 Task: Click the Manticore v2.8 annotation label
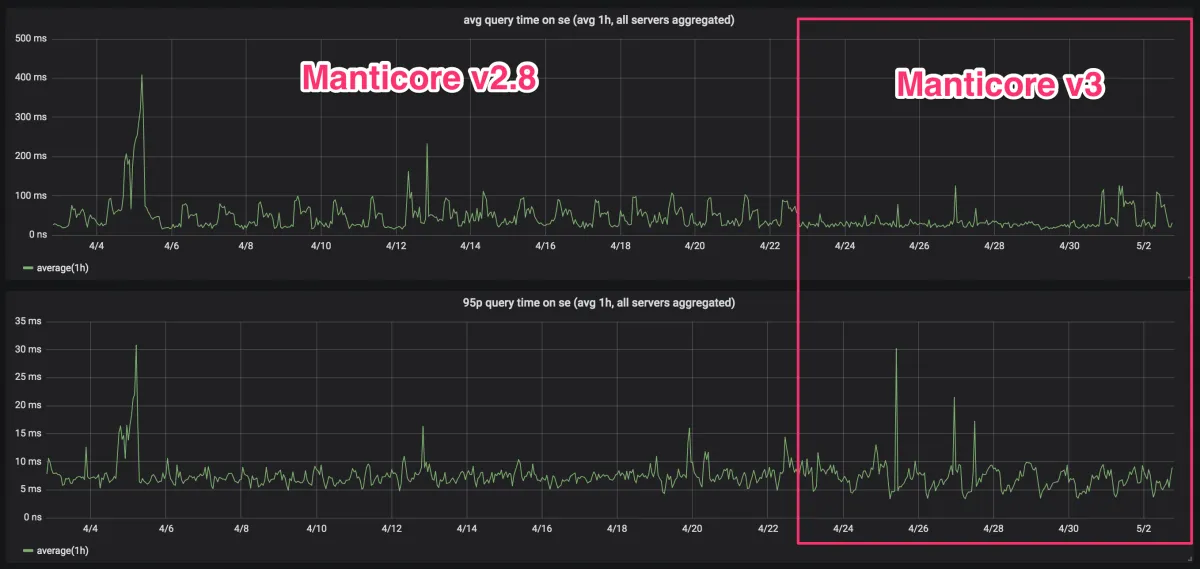420,78
